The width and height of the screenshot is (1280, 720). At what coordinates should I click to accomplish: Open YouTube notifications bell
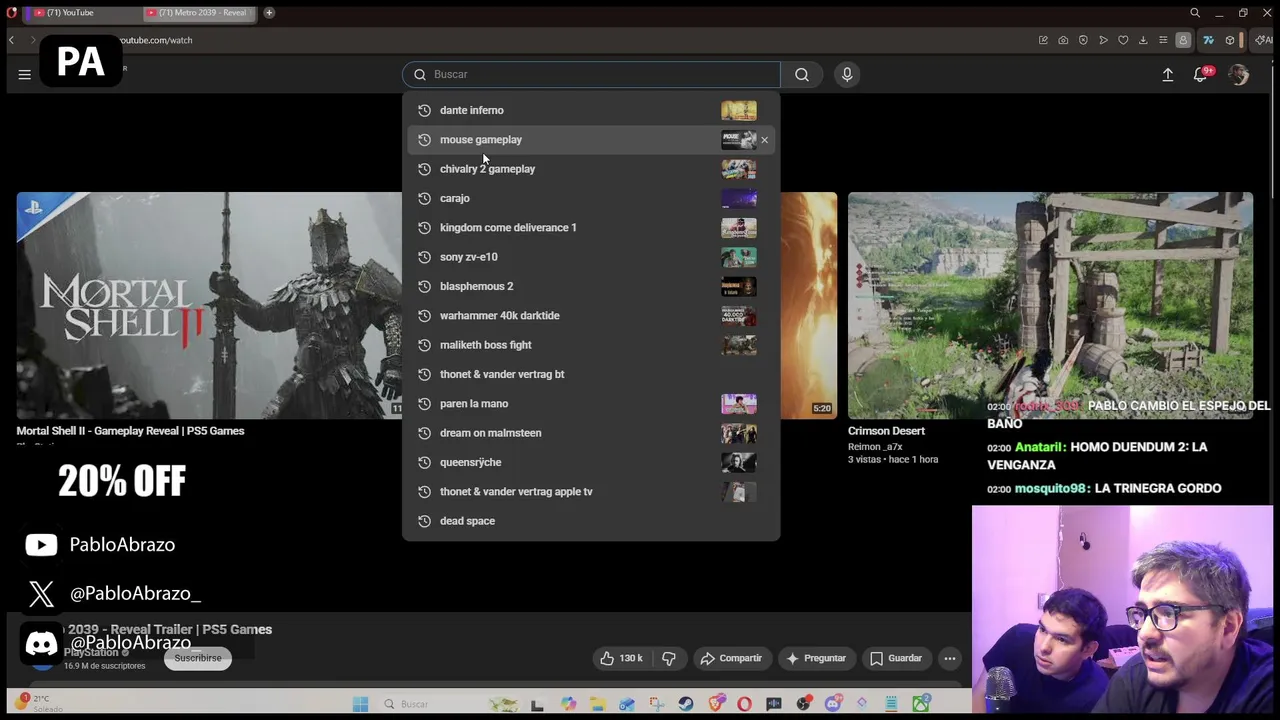pos(1201,75)
